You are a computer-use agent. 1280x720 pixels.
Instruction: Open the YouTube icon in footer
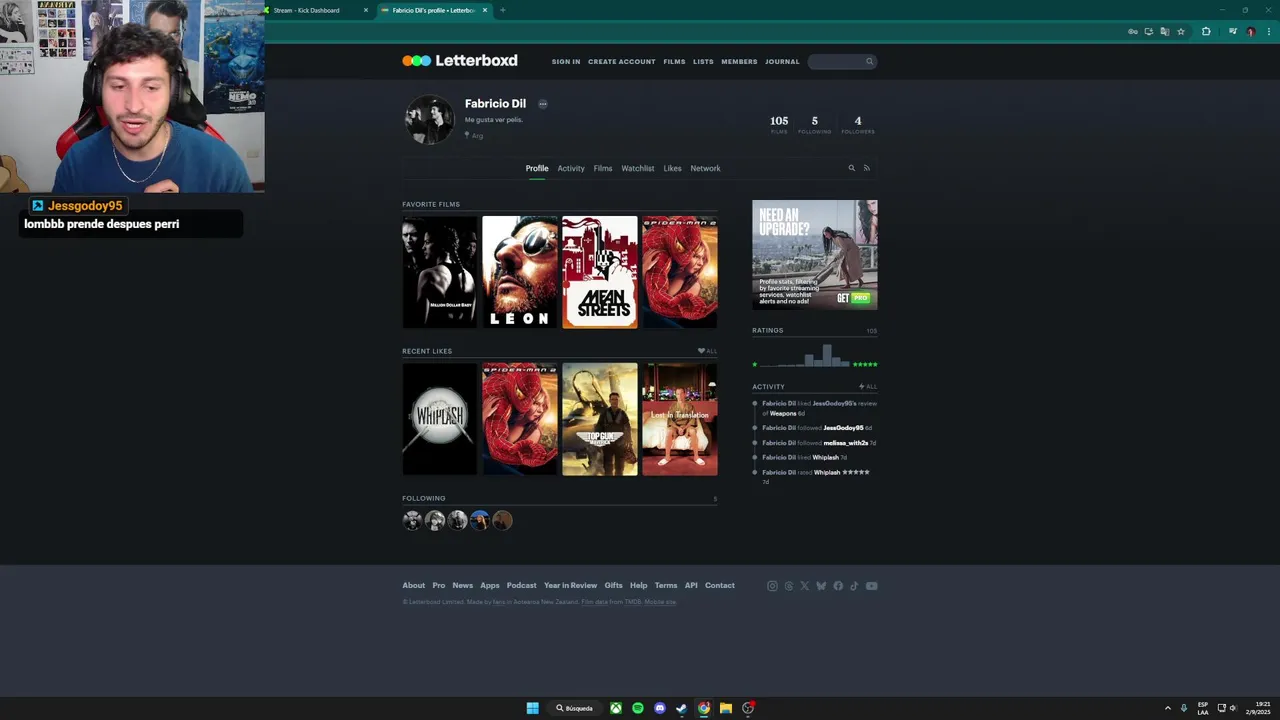pos(871,586)
